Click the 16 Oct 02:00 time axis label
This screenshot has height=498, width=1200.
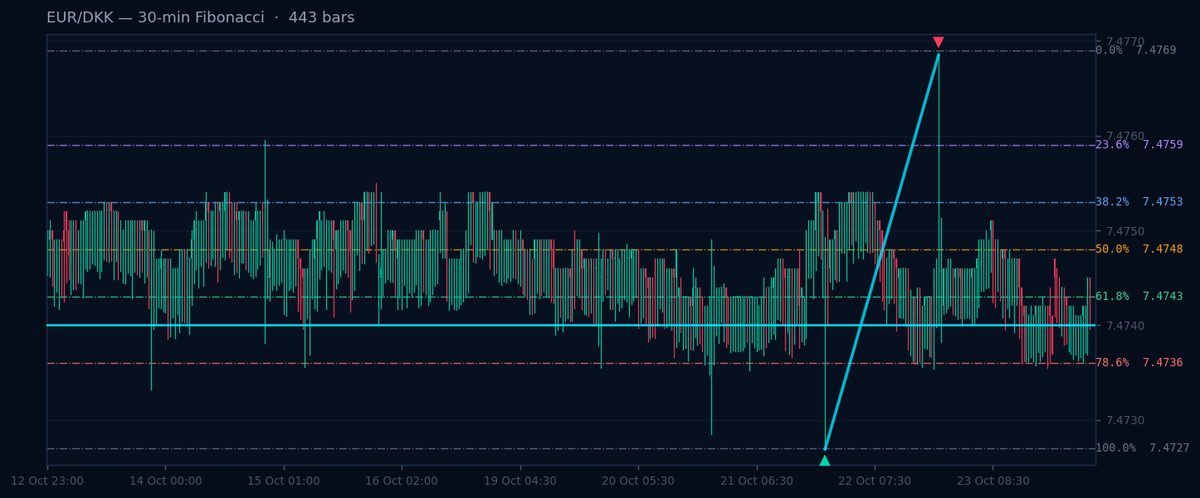402,481
